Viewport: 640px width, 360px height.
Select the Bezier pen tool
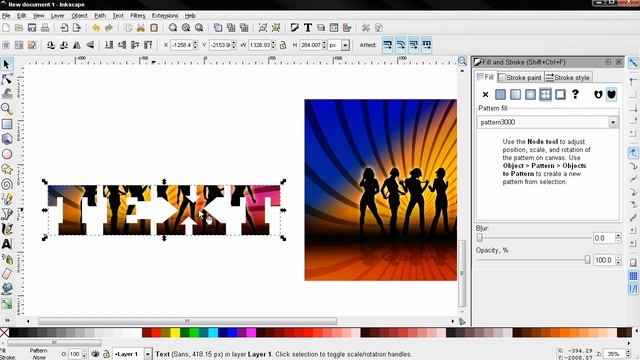[x=7, y=214]
